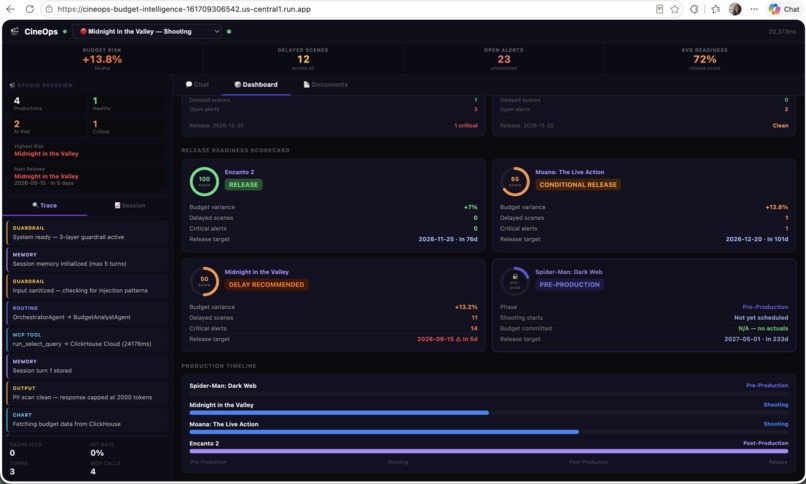The width and height of the screenshot is (806, 484).
Task: Open browser profile avatar
Action: (735, 9)
